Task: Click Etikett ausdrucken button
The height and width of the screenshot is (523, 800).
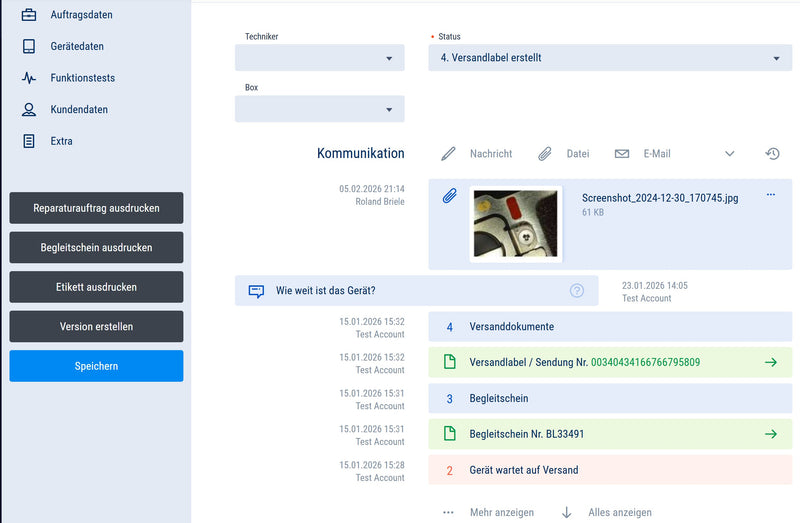Action: point(96,287)
